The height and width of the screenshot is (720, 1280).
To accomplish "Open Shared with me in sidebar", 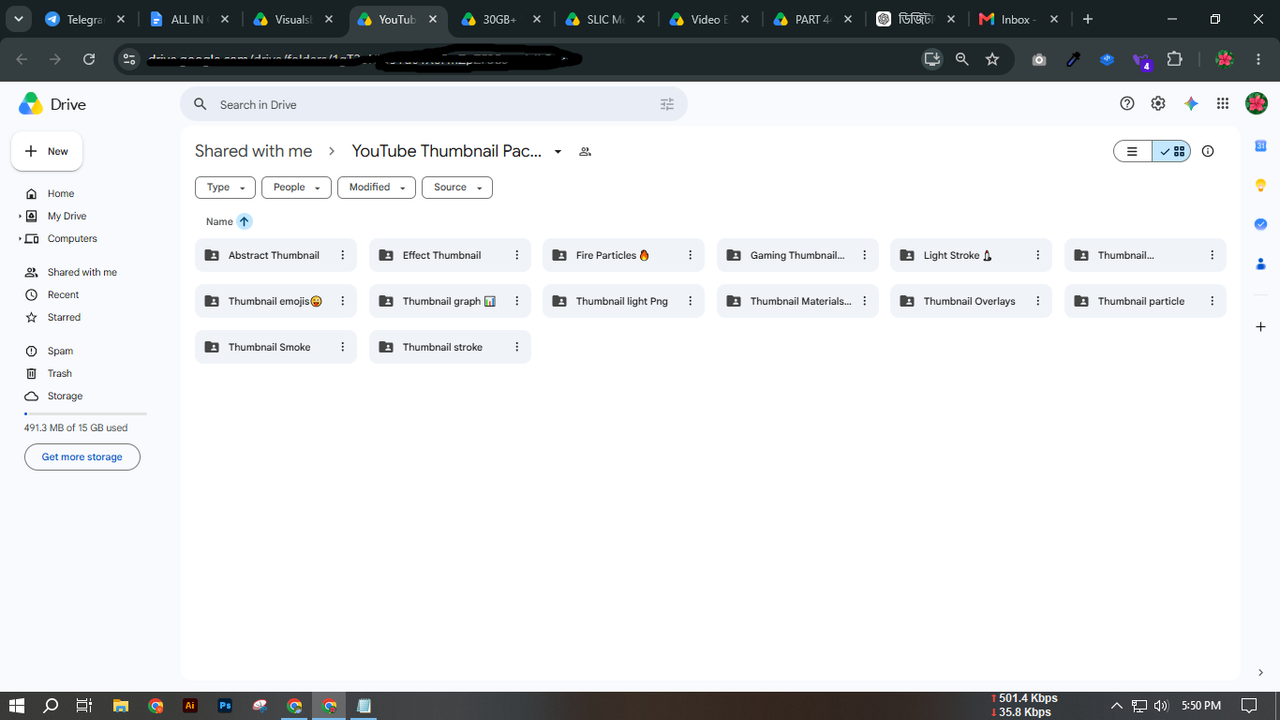I will [82, 272].
